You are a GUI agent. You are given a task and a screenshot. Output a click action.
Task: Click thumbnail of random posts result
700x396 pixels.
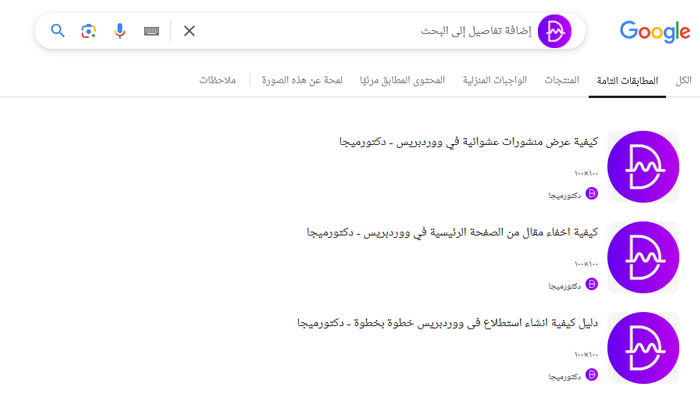(643, 167)
